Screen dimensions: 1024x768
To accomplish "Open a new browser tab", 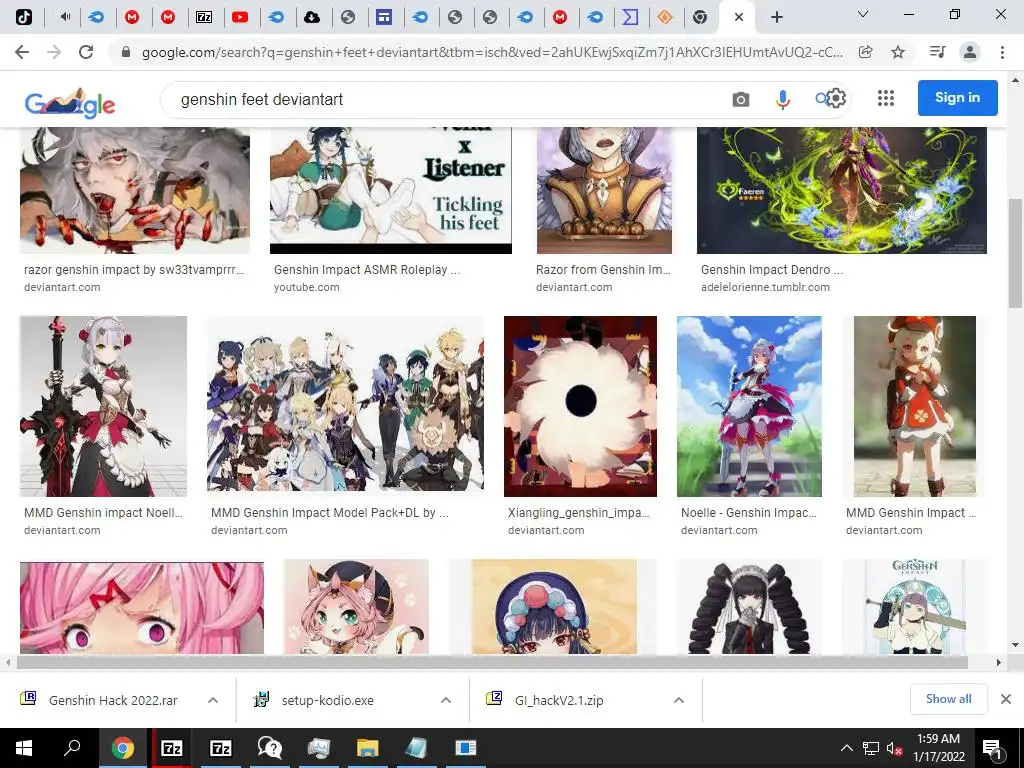I will [776, 17].
